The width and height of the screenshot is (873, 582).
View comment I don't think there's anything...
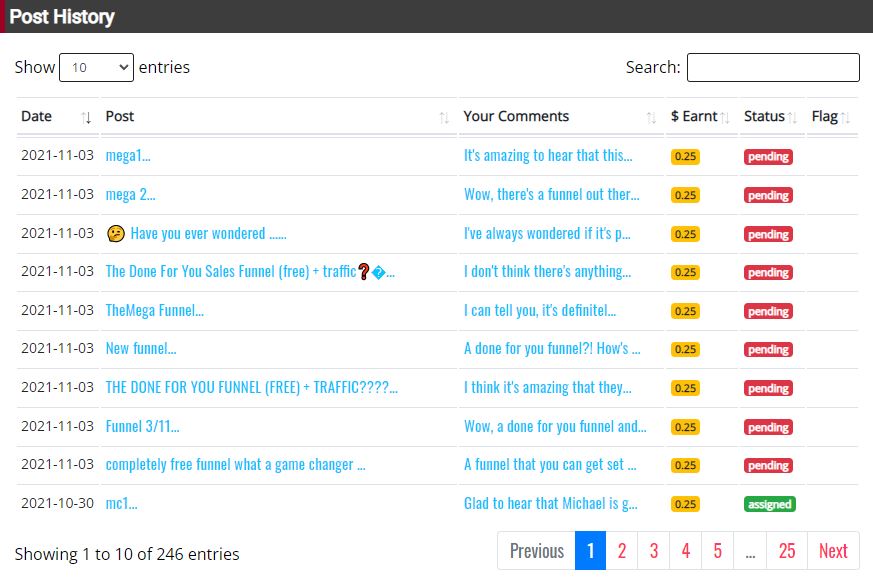coord(547,271)
